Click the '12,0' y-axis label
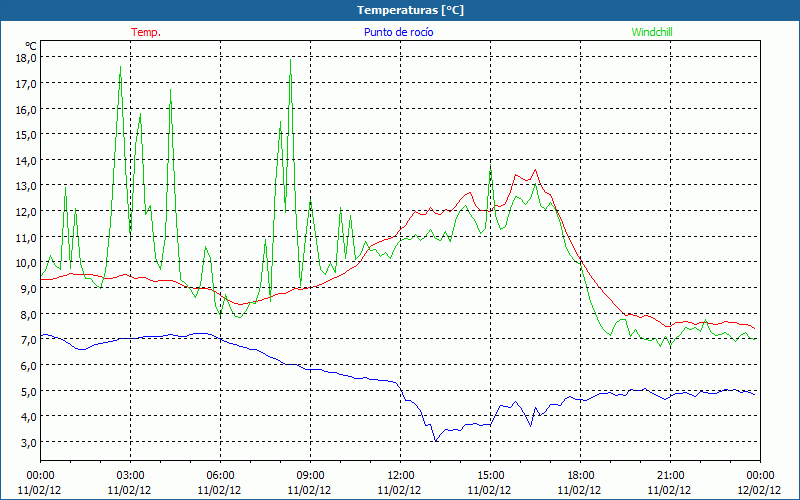Image resolution: width=800 pixels, height=500 pixels. tap(26, 211)
